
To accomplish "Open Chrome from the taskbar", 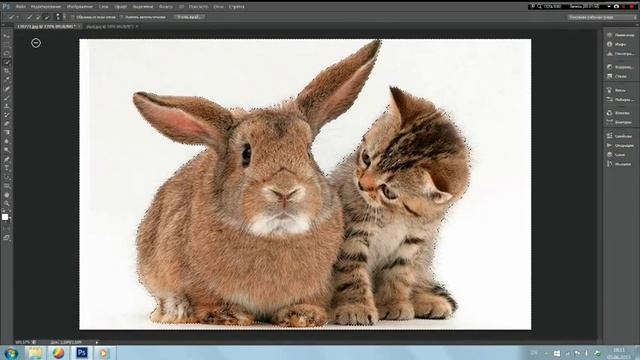I will 58,353.
